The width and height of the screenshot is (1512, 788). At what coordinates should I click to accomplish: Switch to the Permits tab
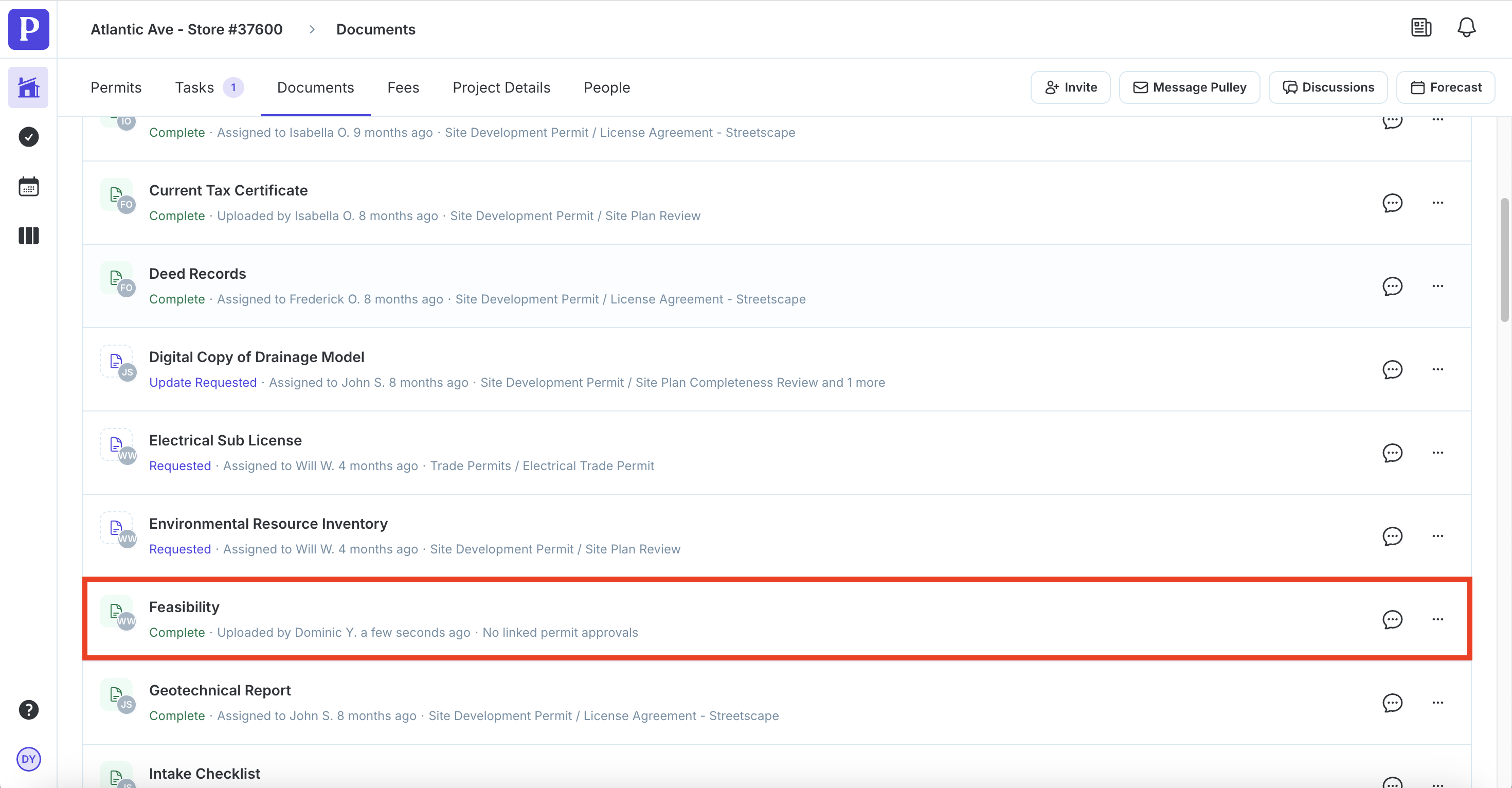[x=116, y=87]
